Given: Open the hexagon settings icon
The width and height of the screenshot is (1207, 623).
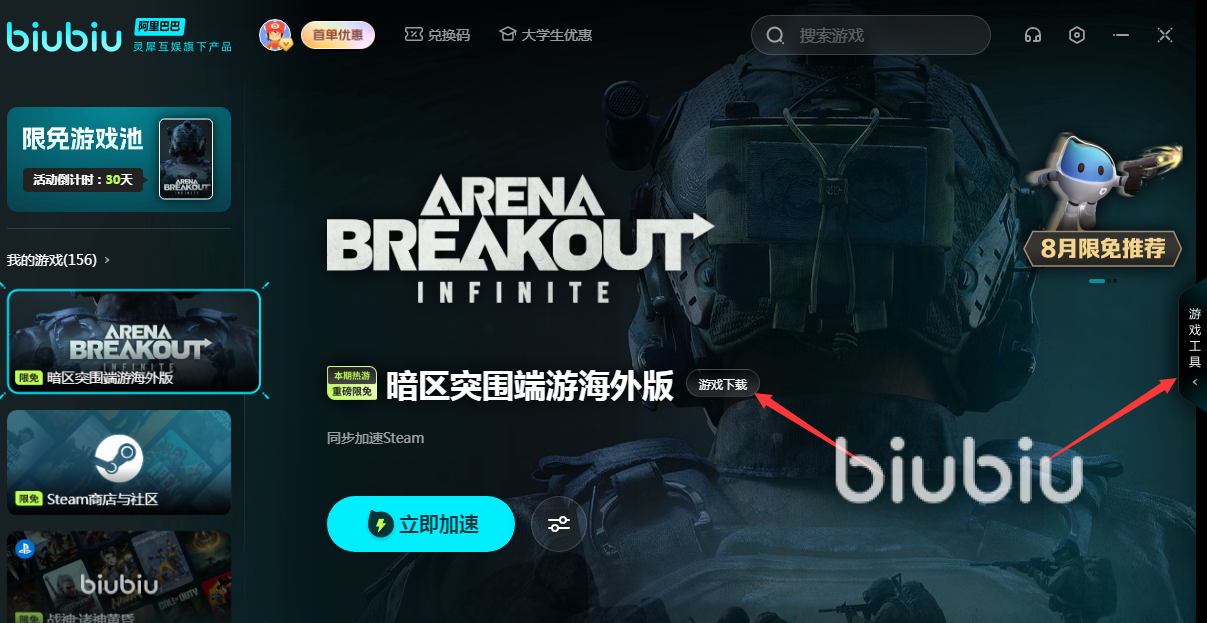Looking at the screenshot, I should [1077, 35].
